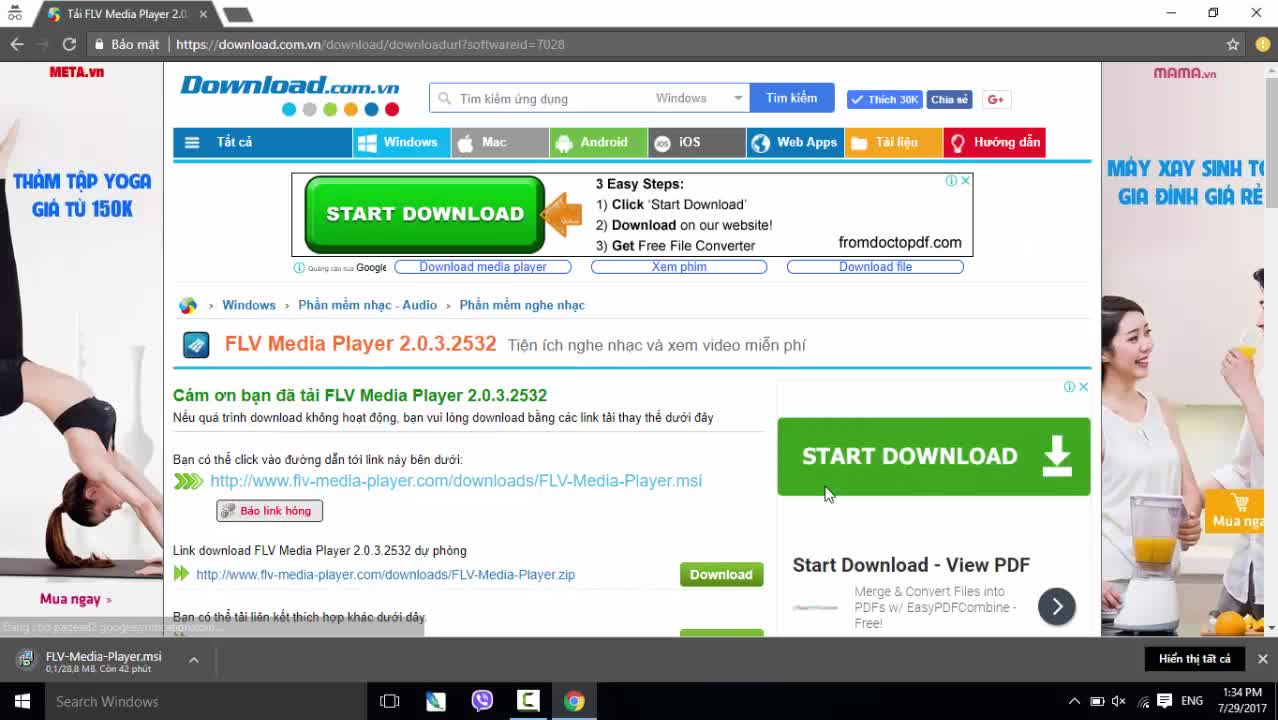Image resolution: width=1278 pixels, height=720 pixels.
Task: Click the magnifier icon in search box
Action: (x=445, y=98)
